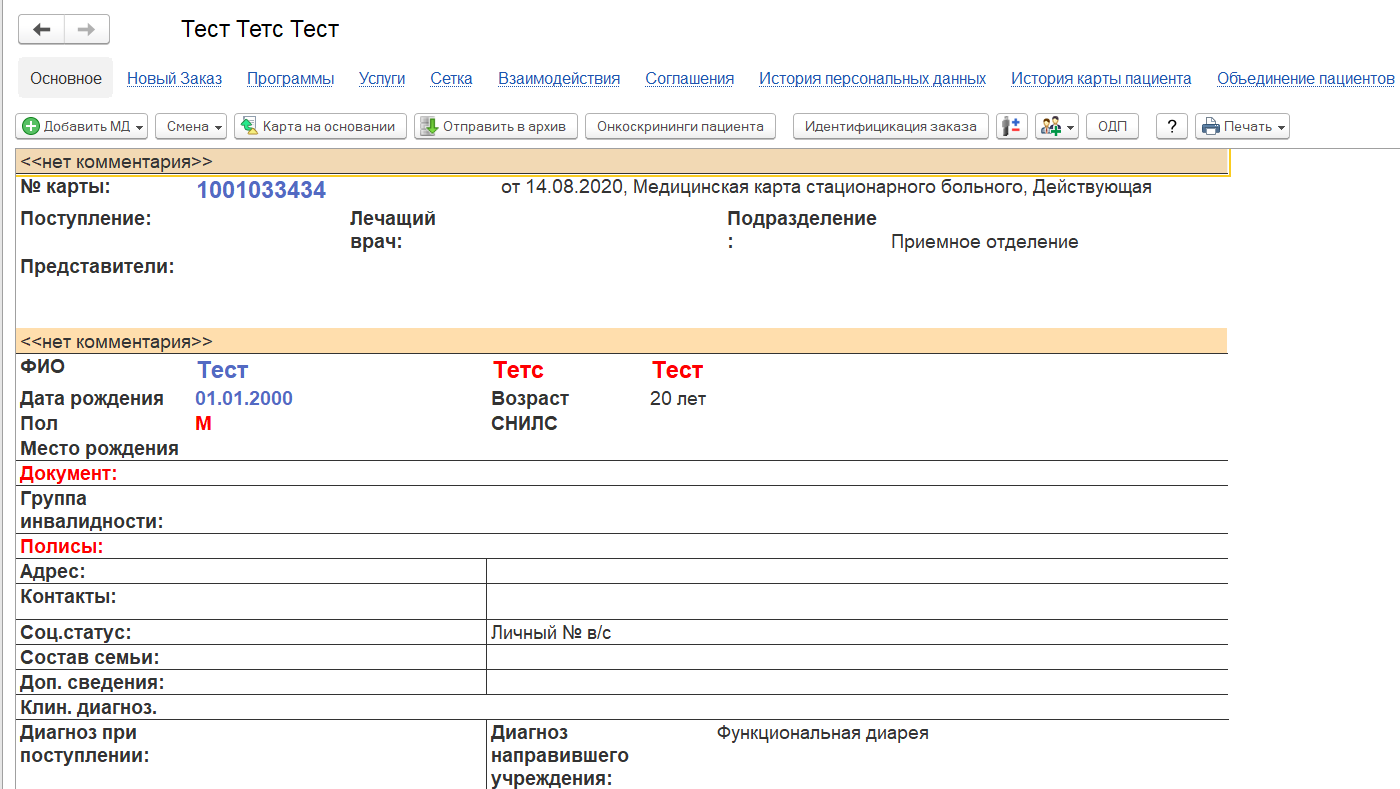Open the Взаимодействия tab
The height and width of the screenshot is (789, 1400).
[559, 78]
